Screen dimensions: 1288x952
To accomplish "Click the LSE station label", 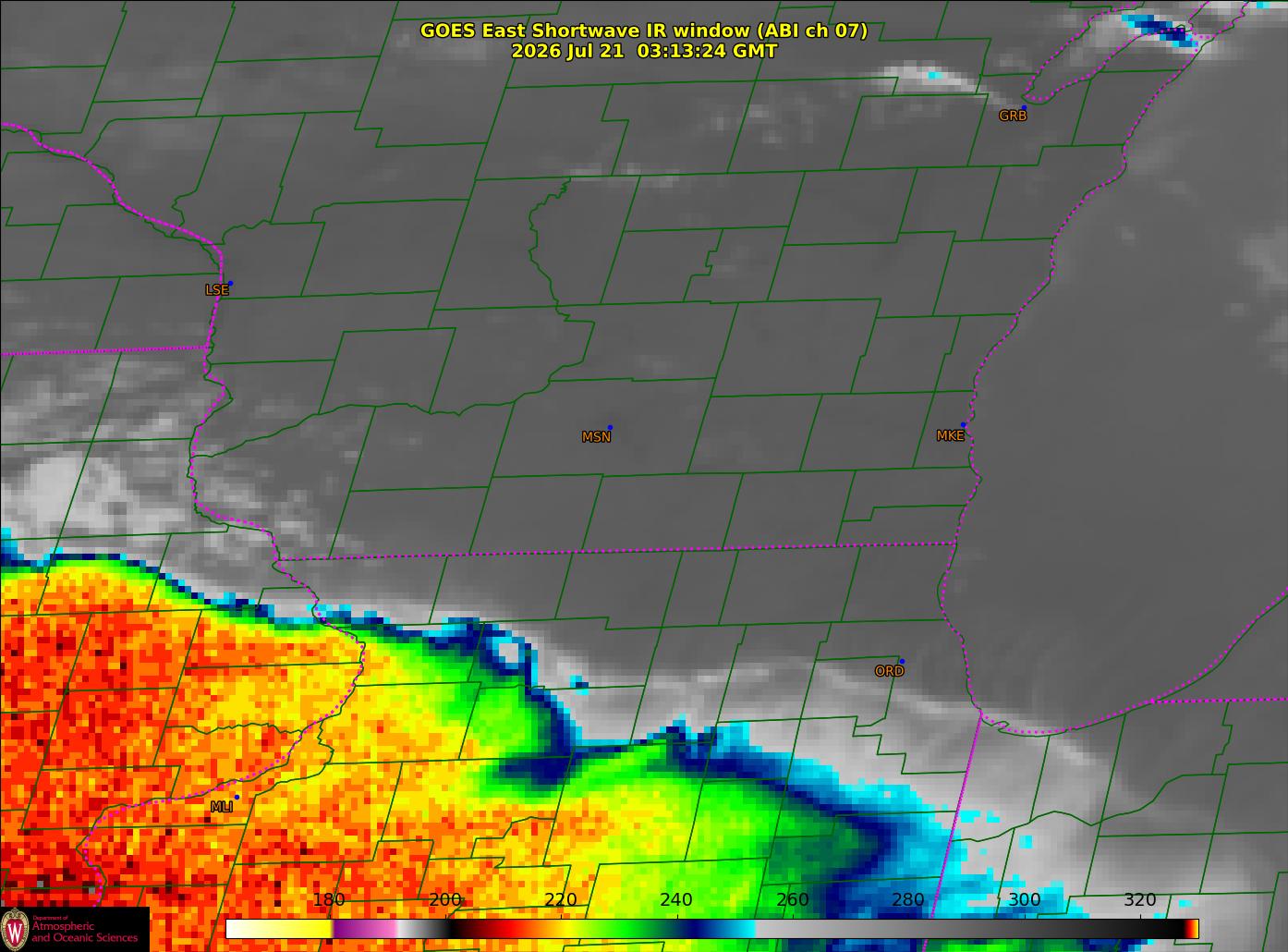I will (x=216, y=290).
